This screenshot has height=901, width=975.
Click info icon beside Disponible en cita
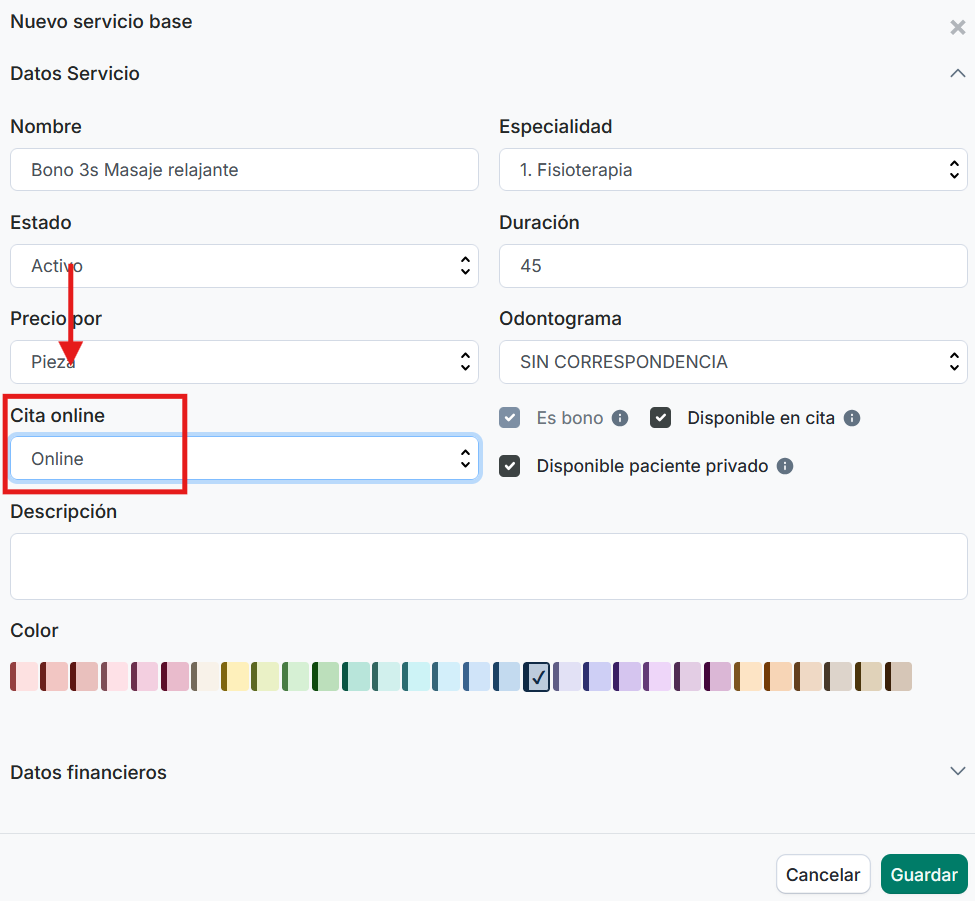pos(852,418)
